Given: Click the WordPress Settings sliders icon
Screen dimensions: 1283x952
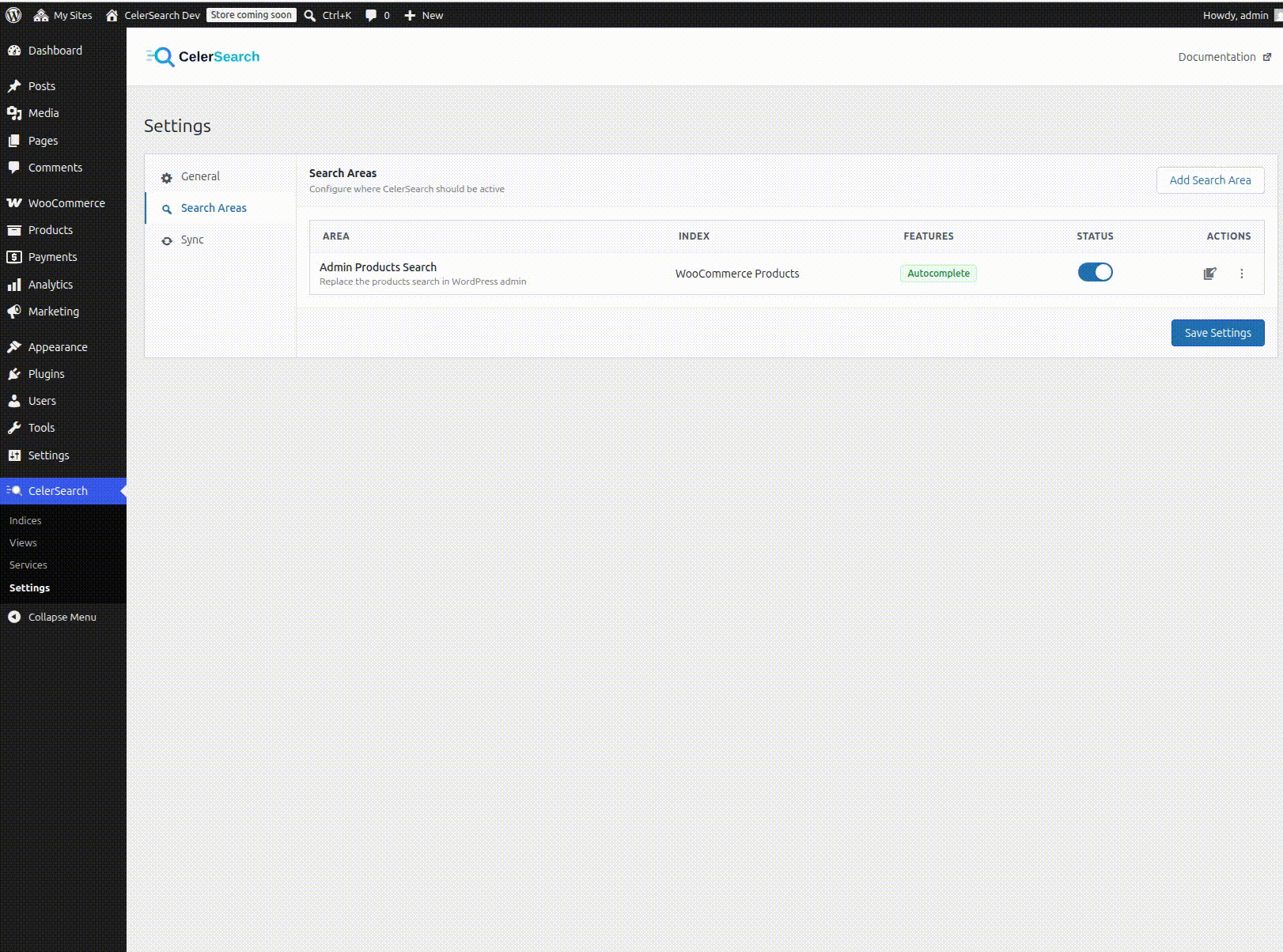Looking at the screenshot, I should [14, 455].
